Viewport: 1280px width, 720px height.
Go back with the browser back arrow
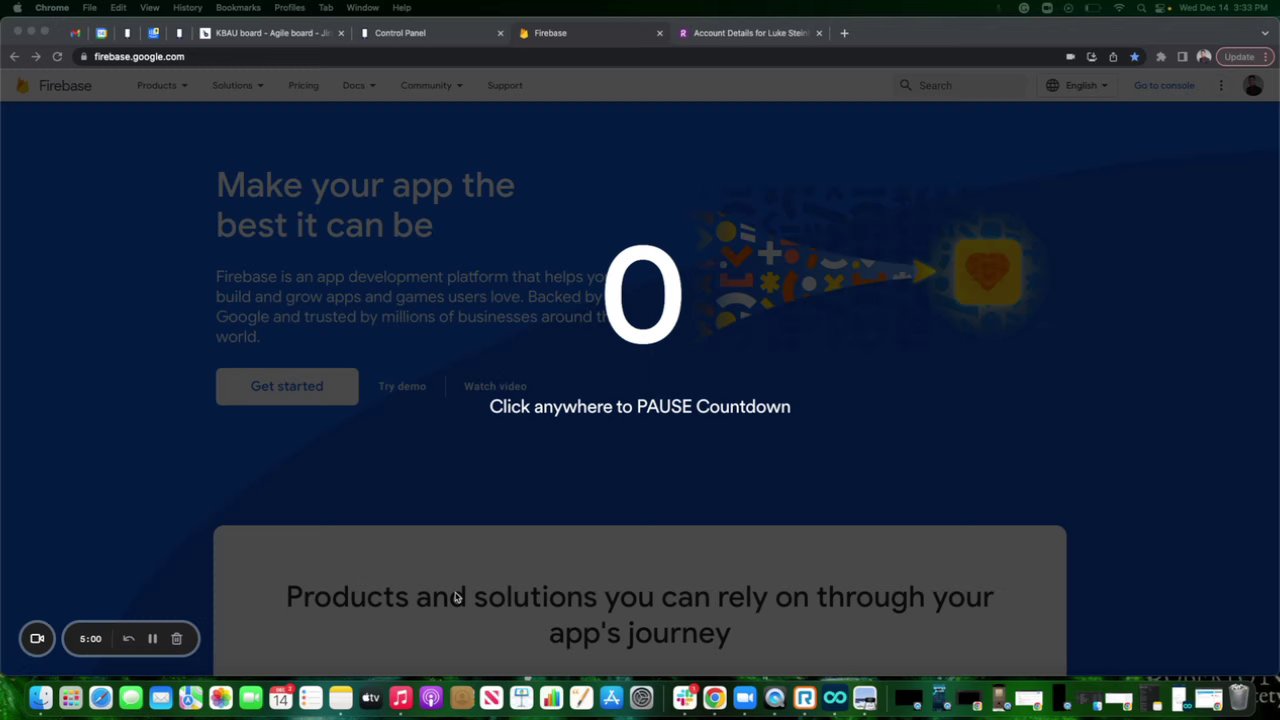coord(14,57)
